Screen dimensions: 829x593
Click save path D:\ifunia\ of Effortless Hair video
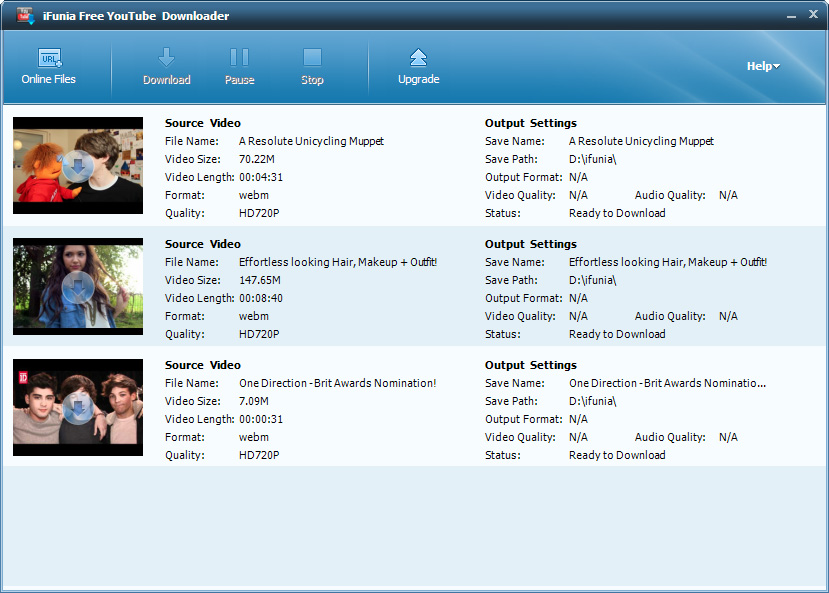click(593, 280)
